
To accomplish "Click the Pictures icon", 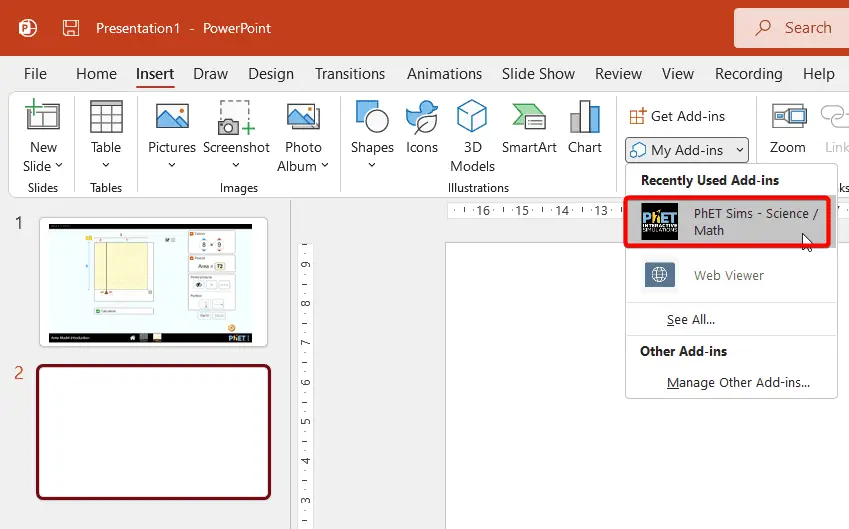I will point(172,116).
